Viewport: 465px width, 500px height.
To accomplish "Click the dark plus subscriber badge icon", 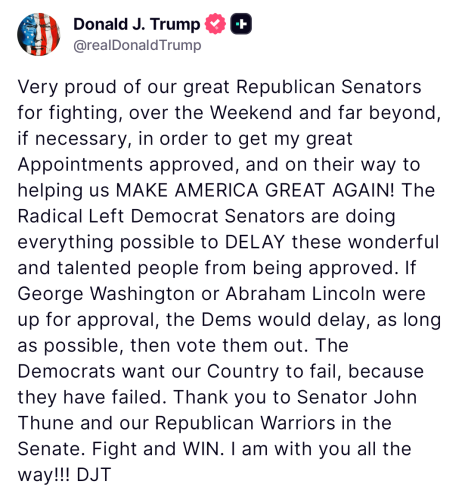I will (x=241, y=24).
